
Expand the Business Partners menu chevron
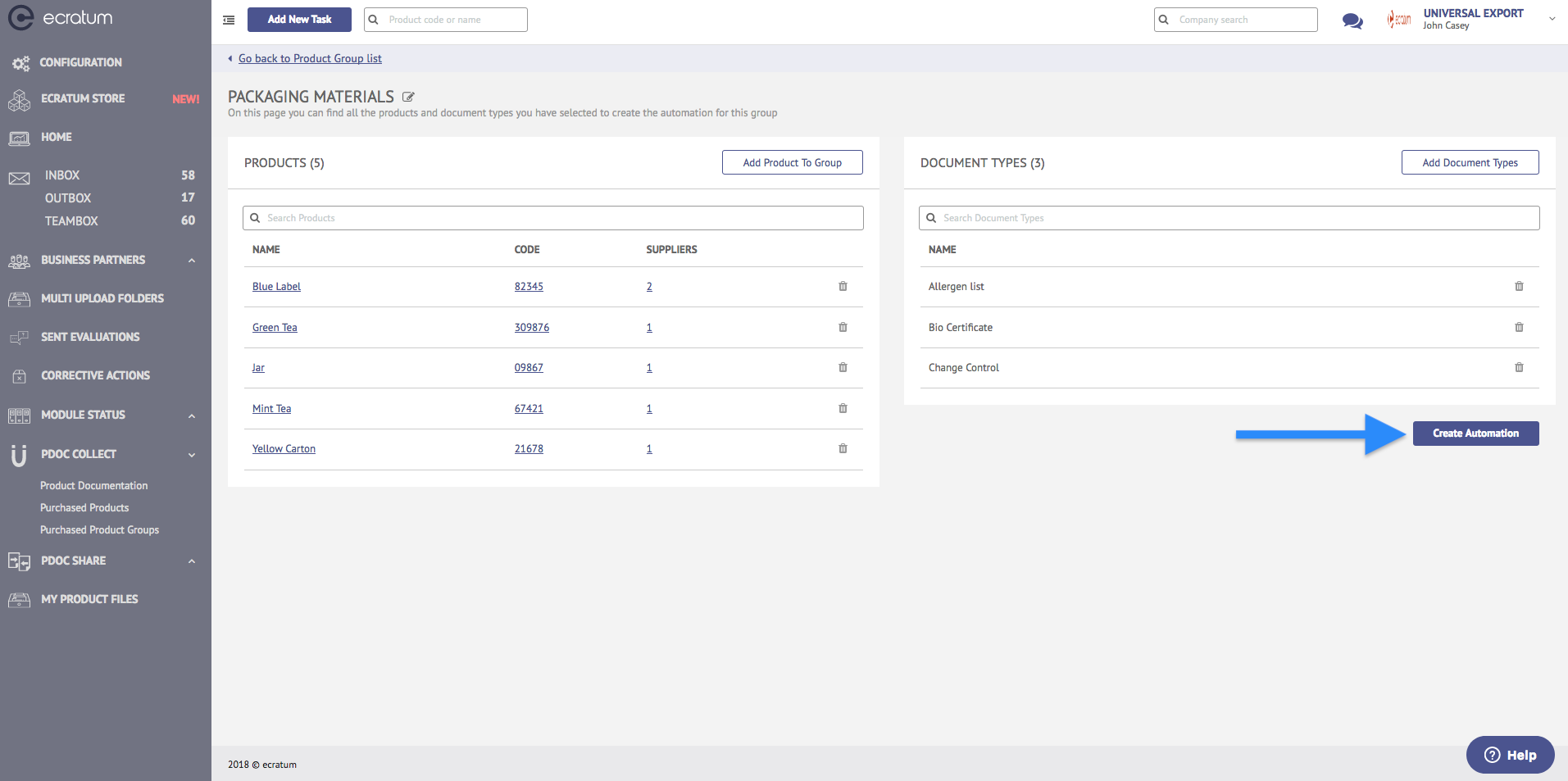(x=192, y=261)
